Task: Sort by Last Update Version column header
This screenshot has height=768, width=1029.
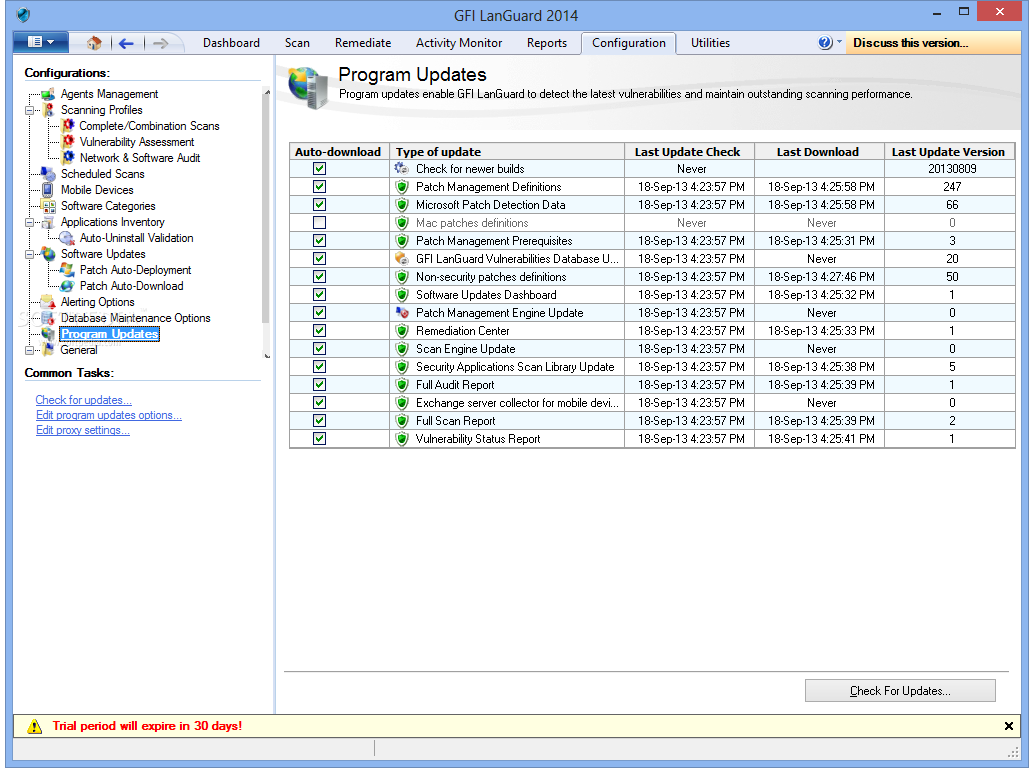Action: (949, 152)
